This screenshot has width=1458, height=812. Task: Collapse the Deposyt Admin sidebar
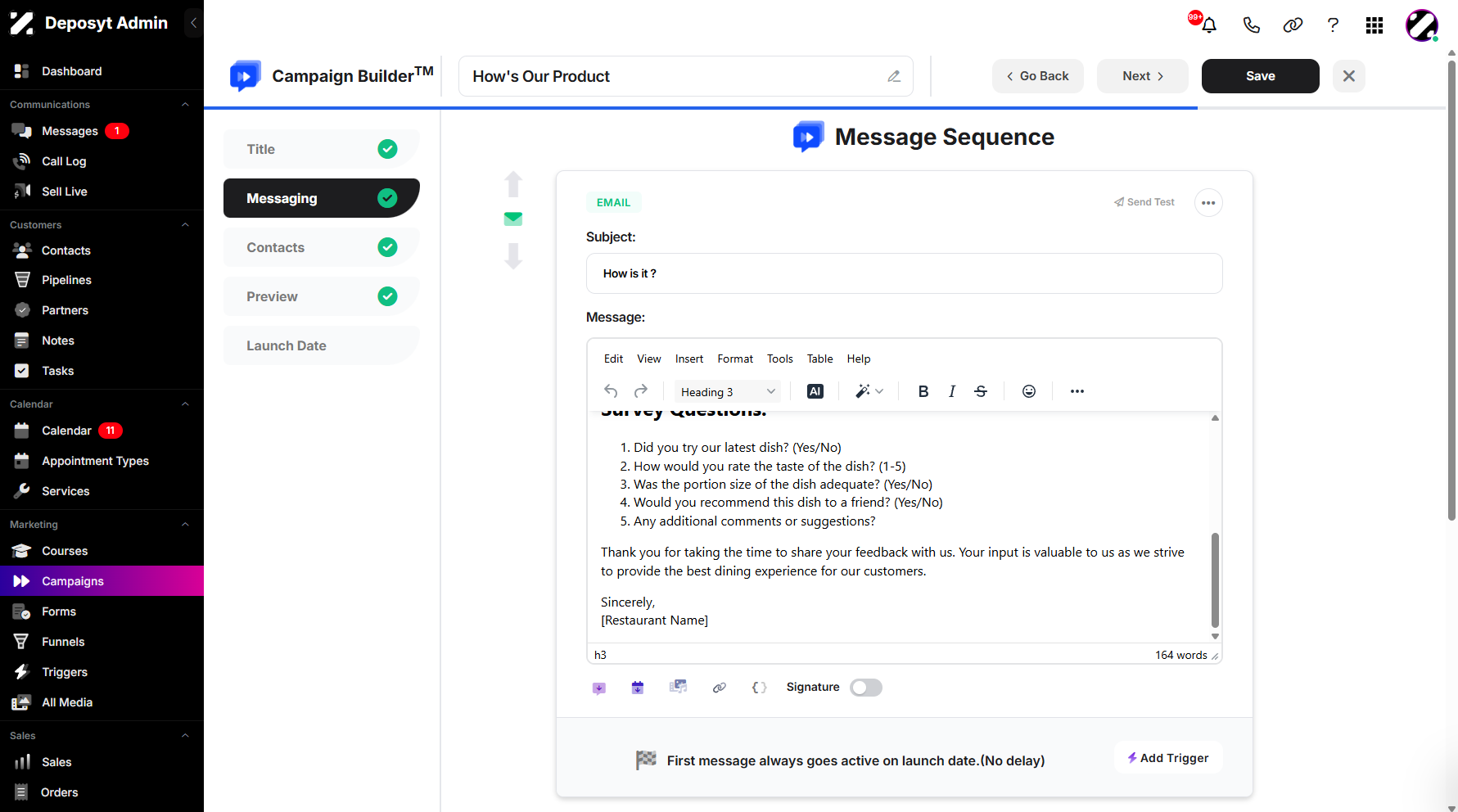193,23
